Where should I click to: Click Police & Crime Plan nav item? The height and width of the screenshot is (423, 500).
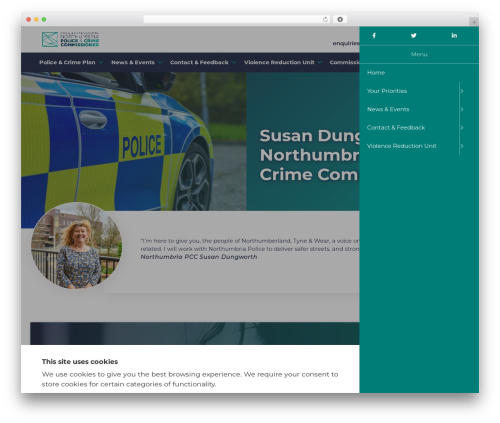click(67, 62)
